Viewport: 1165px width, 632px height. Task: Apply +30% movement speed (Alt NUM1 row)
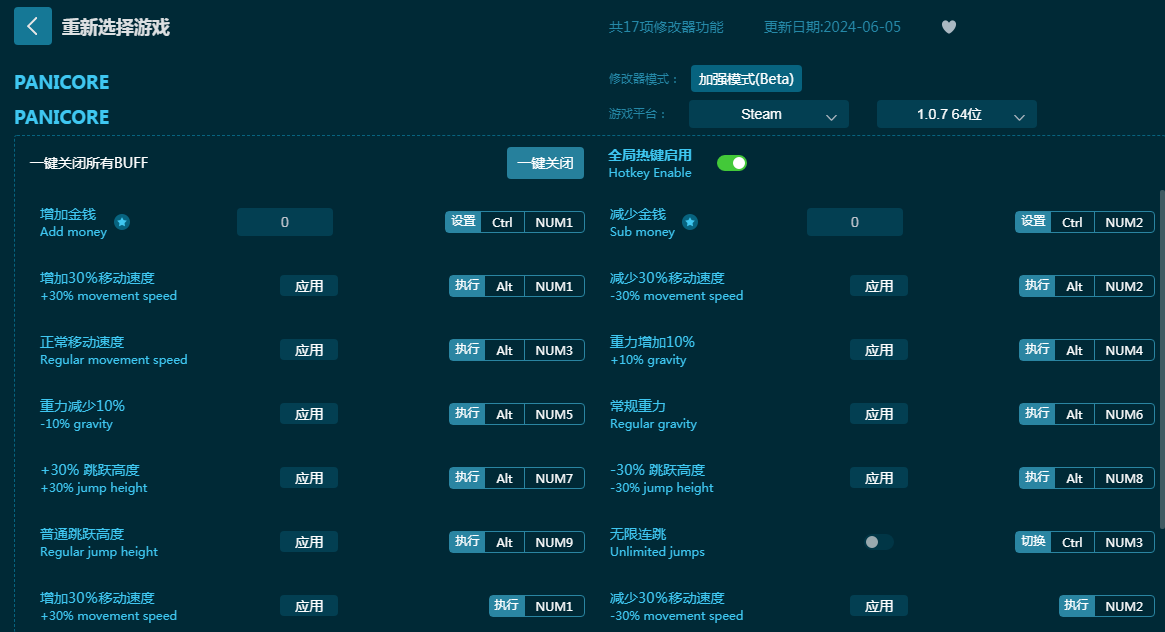click(x=309, y=286)
